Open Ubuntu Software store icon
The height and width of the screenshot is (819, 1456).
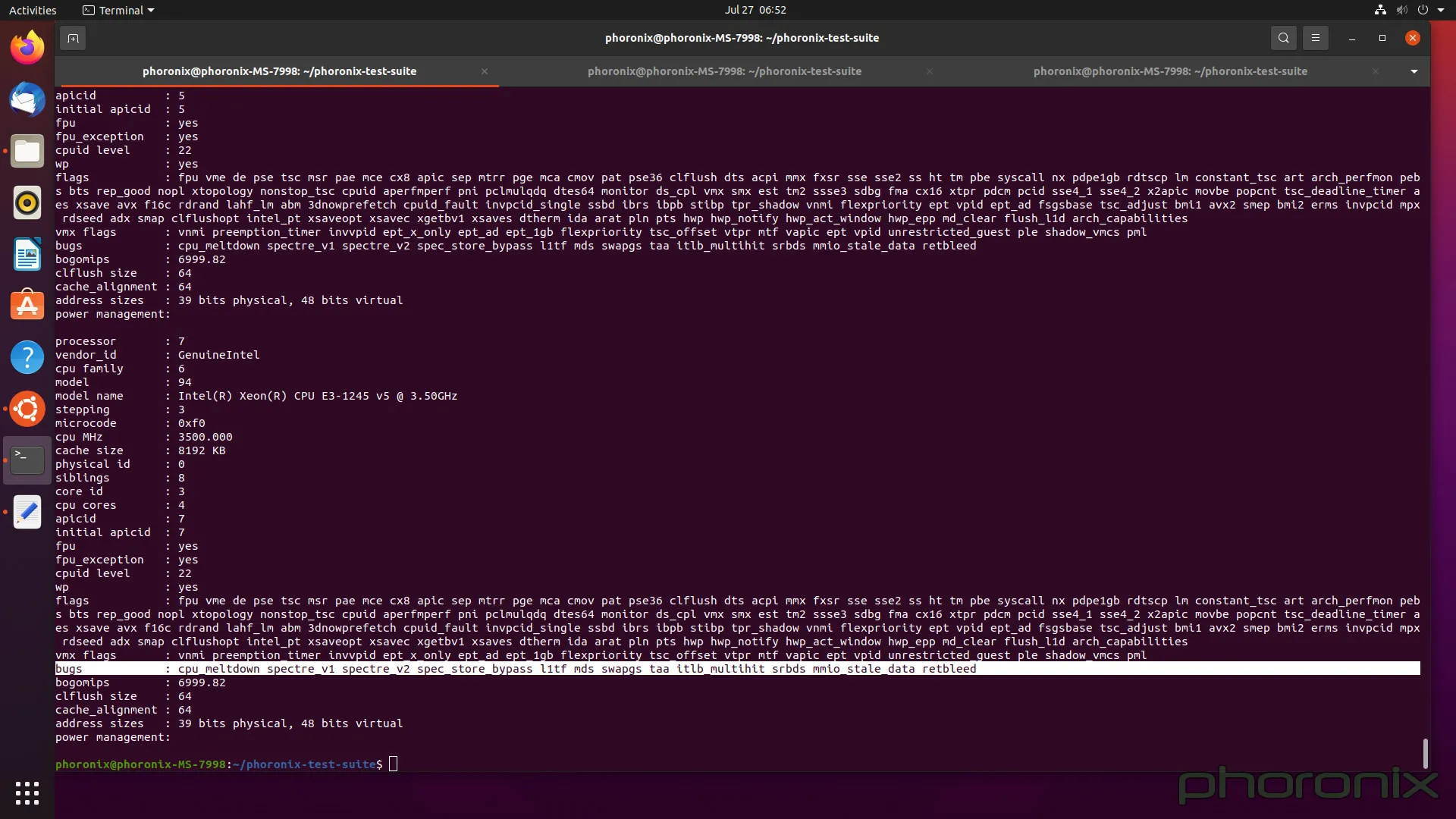(27, 306)
